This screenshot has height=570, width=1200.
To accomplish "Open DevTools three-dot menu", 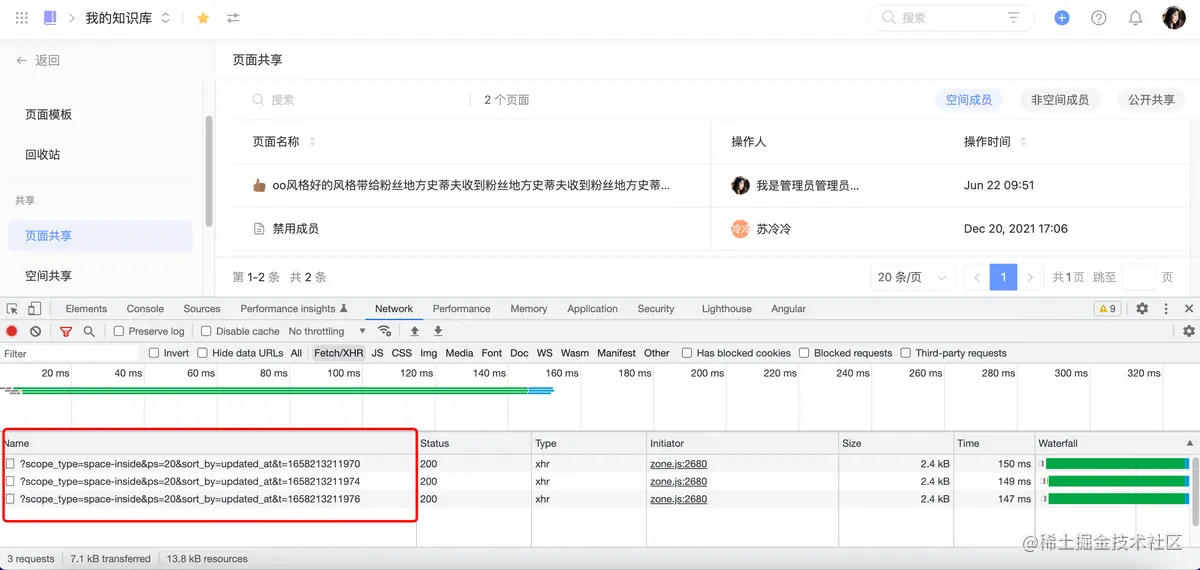I will coord(1166,309).
